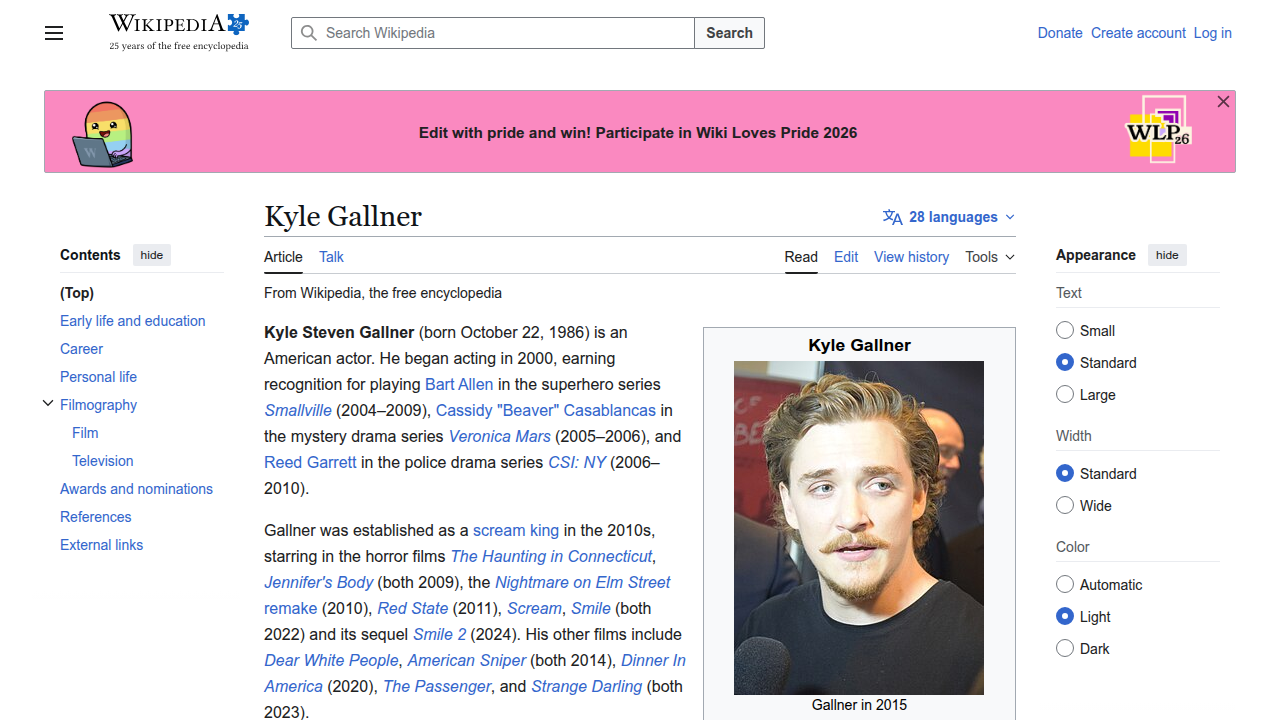Click the language translate icon

893,217
